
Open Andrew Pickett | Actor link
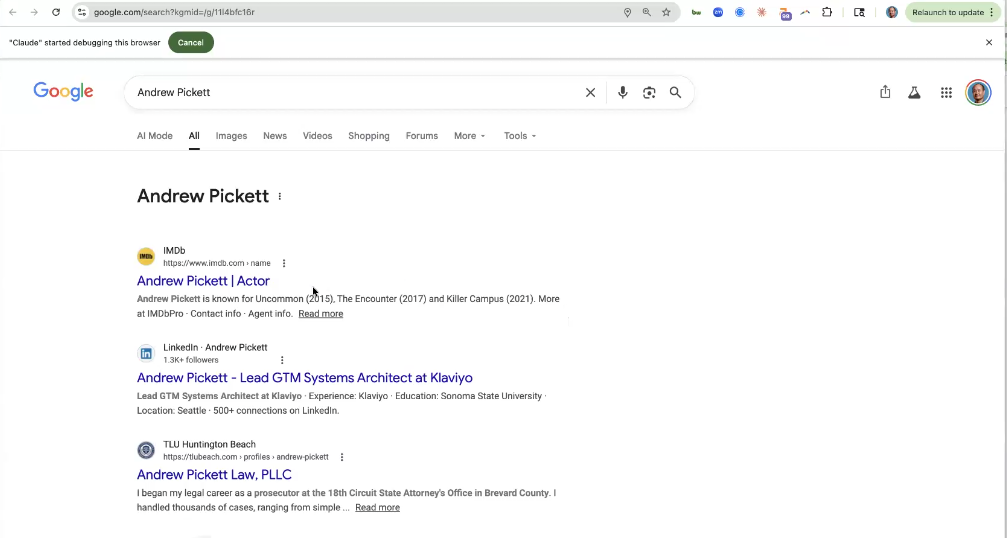click(x=203, y=281)
